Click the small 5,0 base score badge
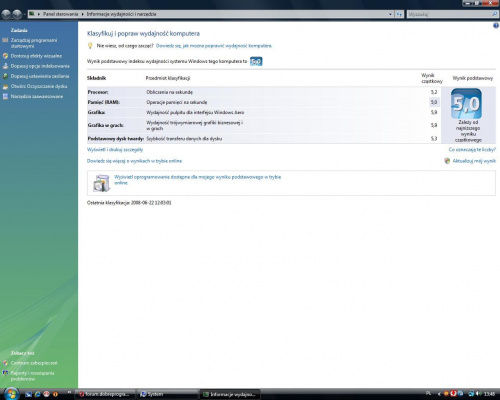The image size is (500, 400). (x=256, y=61)
